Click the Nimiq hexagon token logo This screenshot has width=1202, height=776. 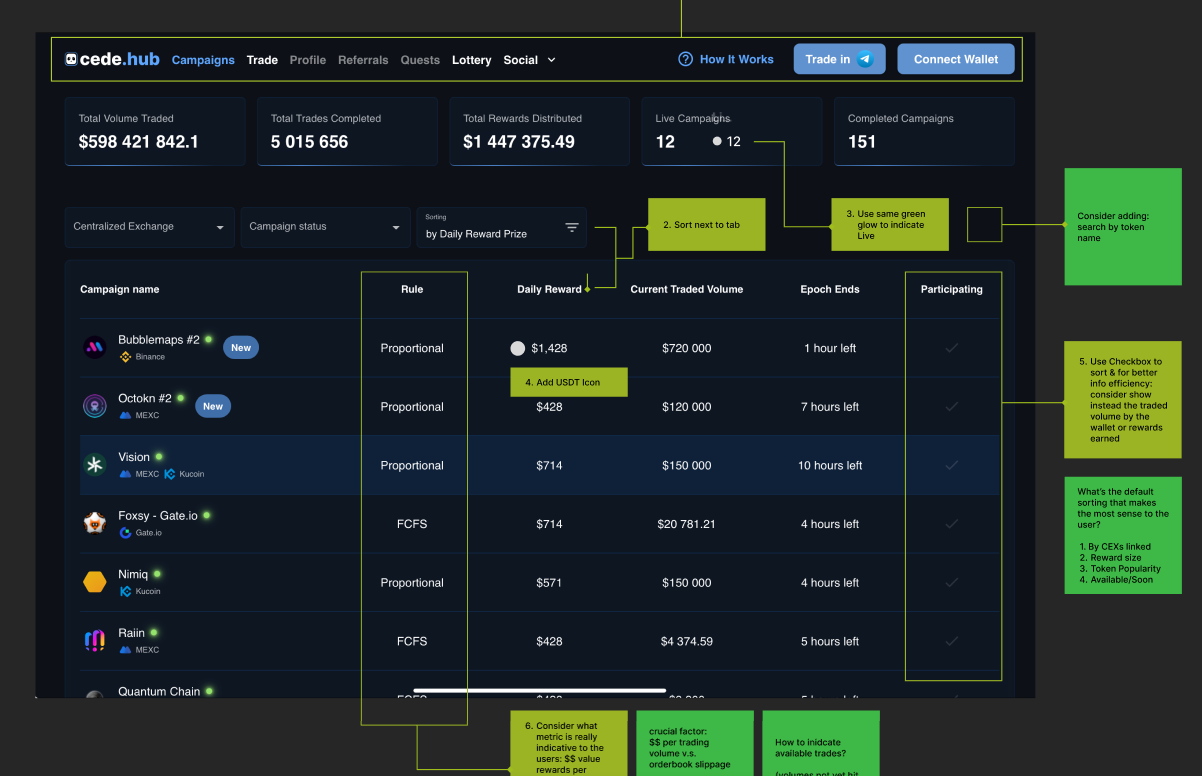pos(94,582)
